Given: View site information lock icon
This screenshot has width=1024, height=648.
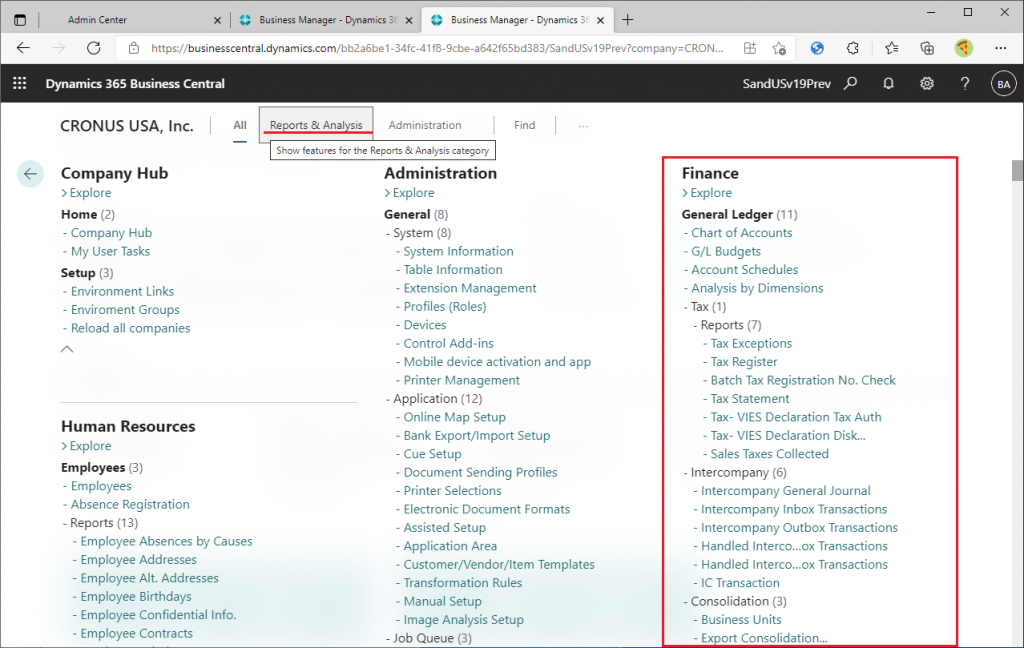Looking at the screenshot, I should [x=134, y=48].
